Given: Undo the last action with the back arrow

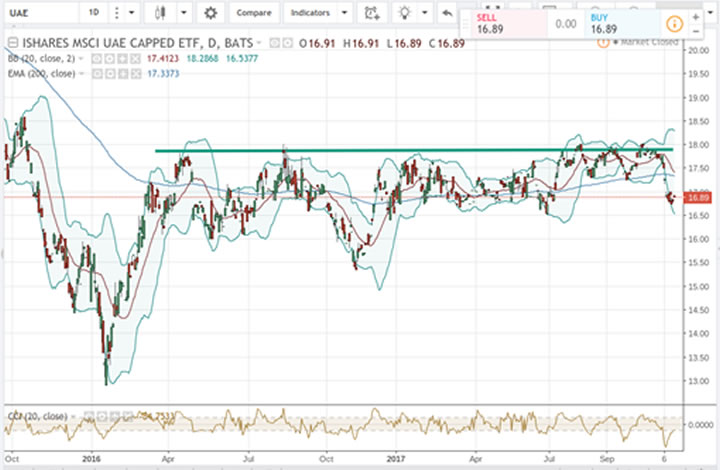Looking at the screenshot, I should tap(447, 12).
